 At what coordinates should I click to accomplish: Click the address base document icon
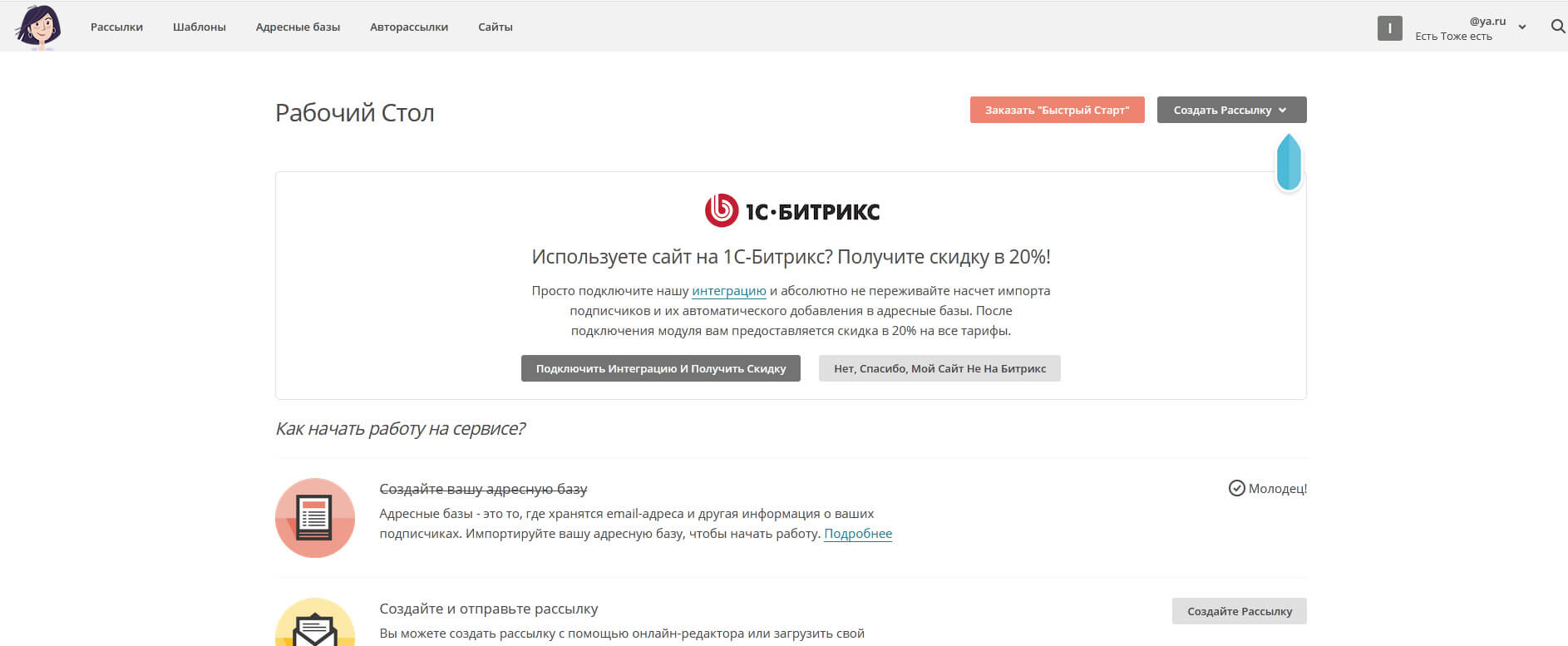(x=315, y=518)
